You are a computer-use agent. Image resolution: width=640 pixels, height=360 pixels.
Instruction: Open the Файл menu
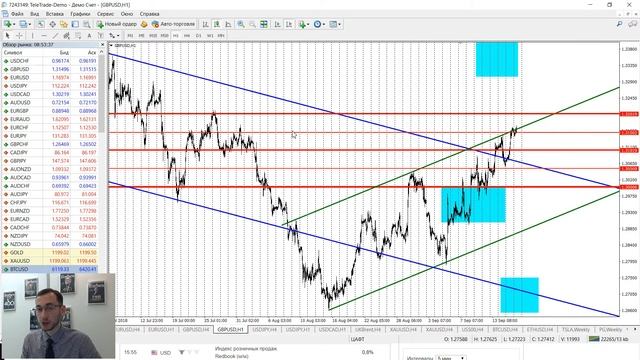(17, 13)
